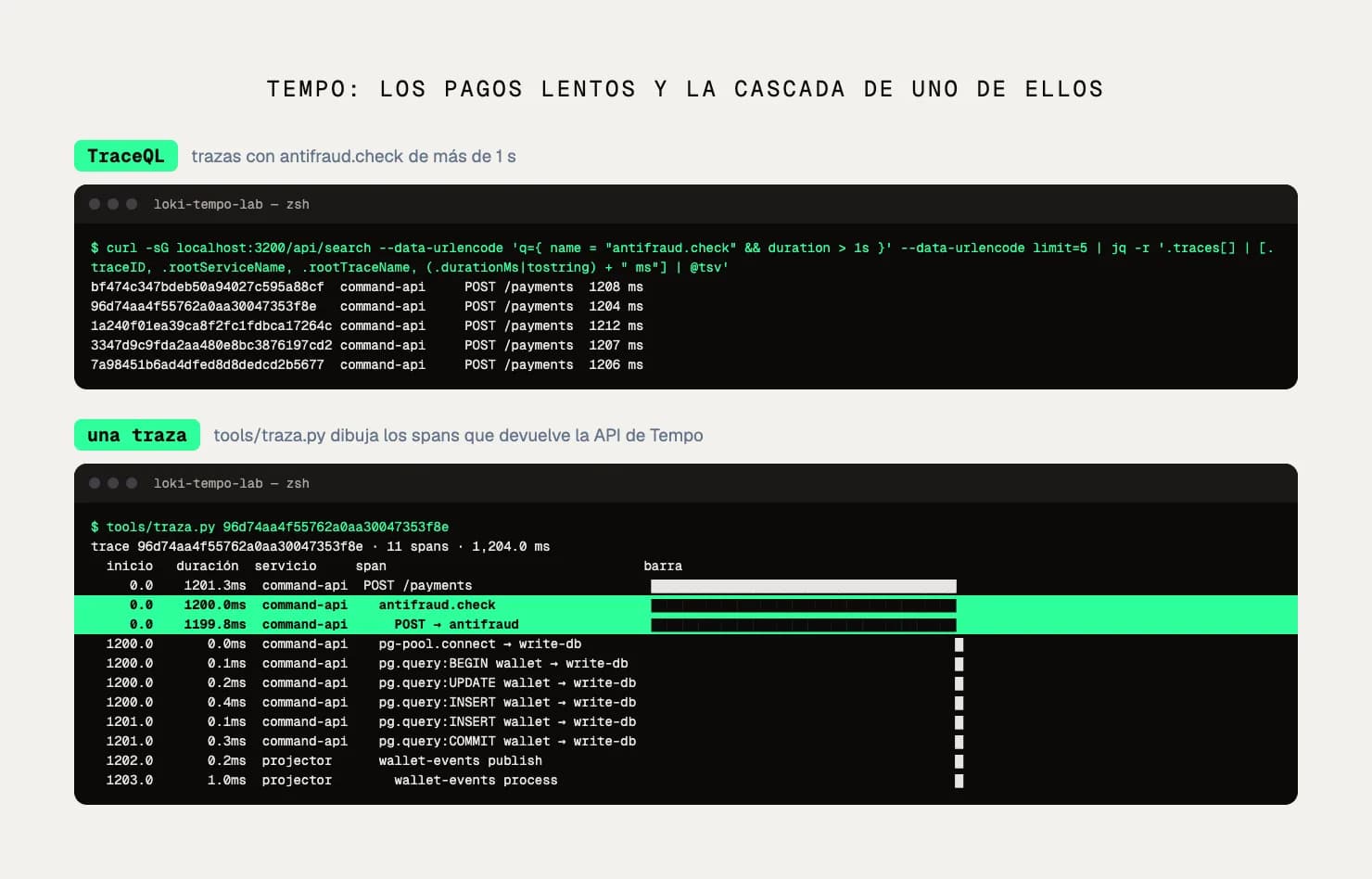Click the dark bar of antifraud.check span
This screenshot has height=879, width=1372.
(x=804, y=605)
